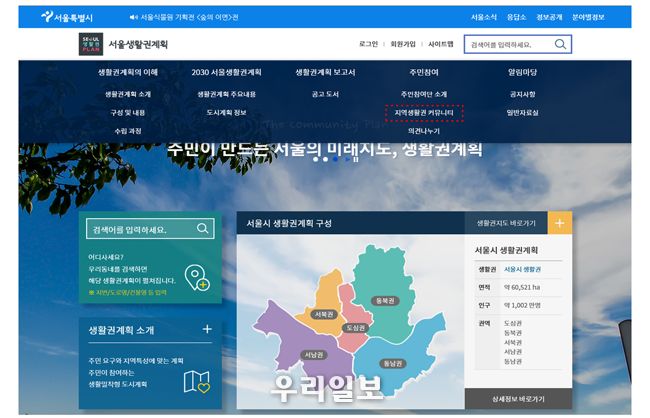Select the first banner slide dot
This screenshot has height=418, width=650.
point(316,159)
